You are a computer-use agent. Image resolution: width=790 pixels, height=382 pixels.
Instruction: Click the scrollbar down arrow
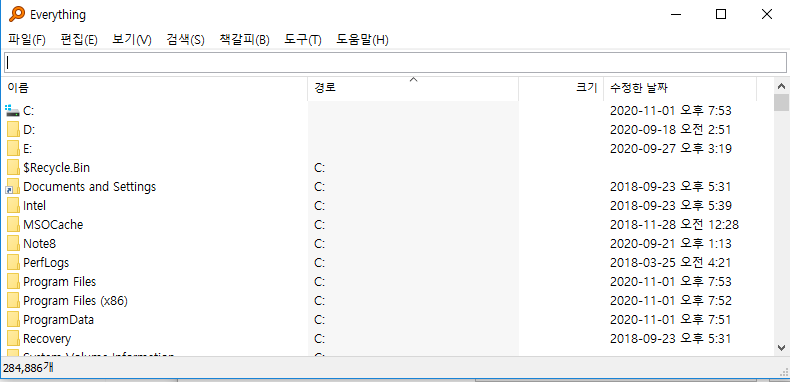coord(781,347)
